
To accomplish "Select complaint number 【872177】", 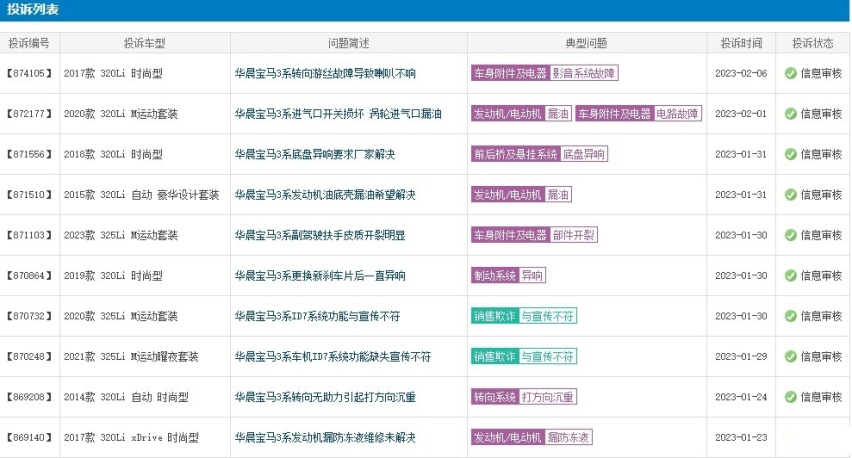I will tap(29, 114).
